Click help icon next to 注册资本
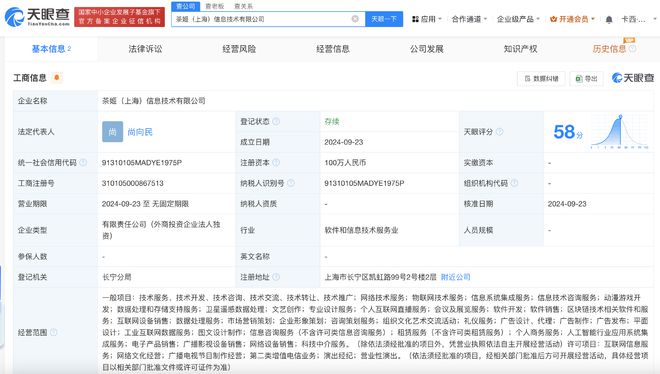This screenshot has width=660, height=374. coord(276,162)
